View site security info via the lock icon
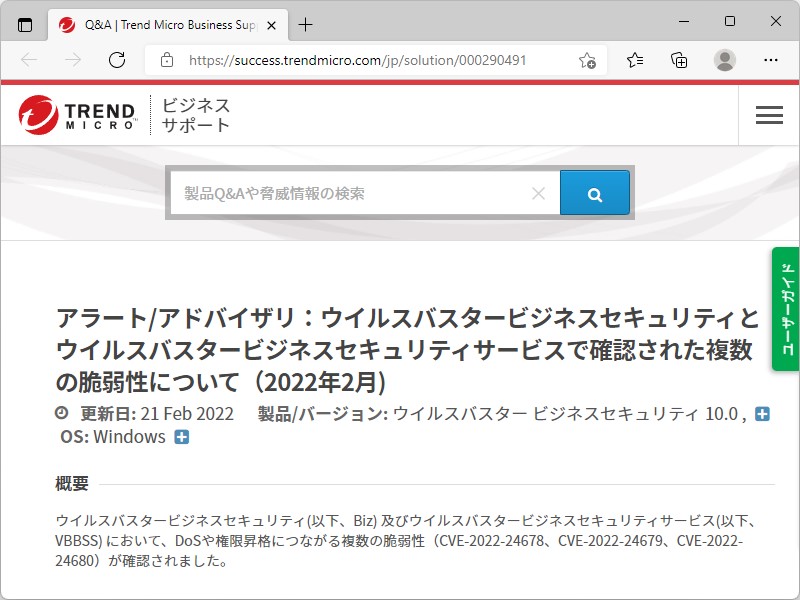 tap(166, 60)
